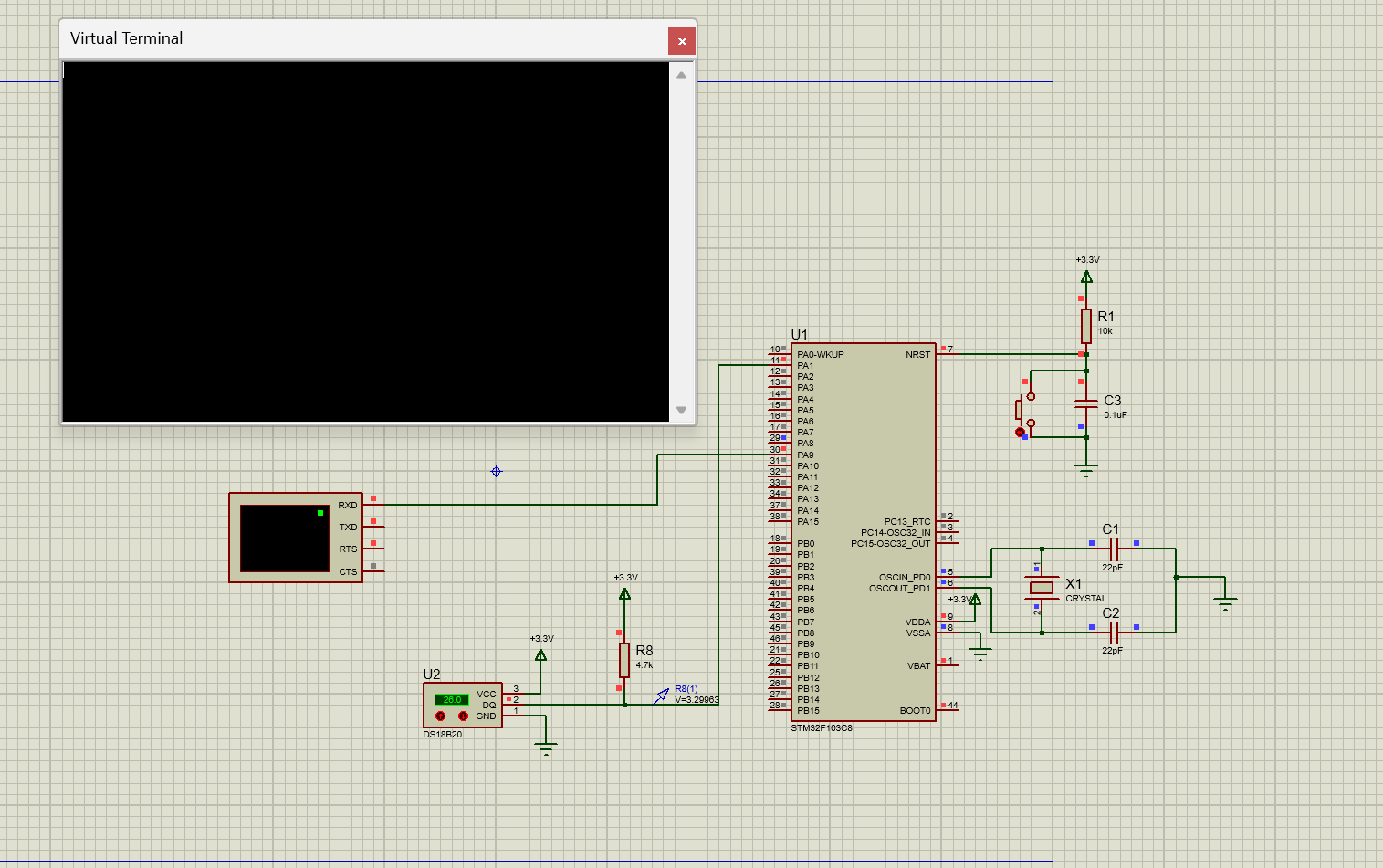Click the DS18B20 part name label
Viewport: 1383px width, 868px height.
[x=443, y=734]
